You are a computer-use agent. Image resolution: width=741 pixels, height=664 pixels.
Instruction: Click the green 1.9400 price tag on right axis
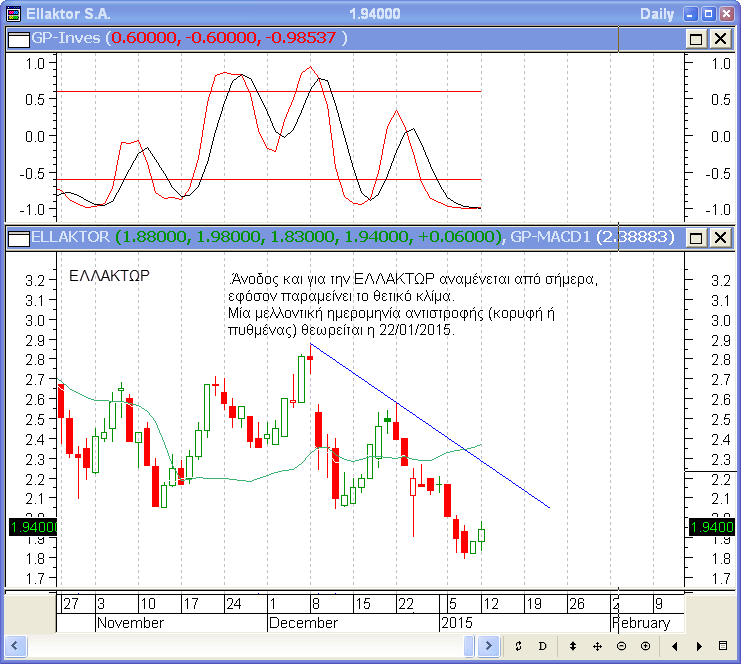(712, 527)
